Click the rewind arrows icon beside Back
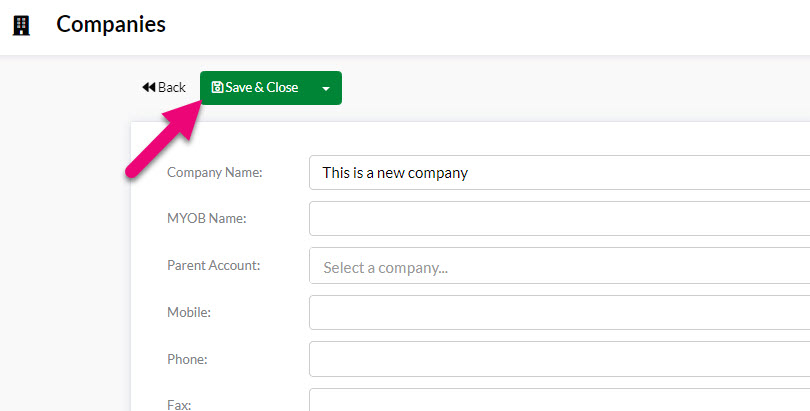 click(149, 87)
